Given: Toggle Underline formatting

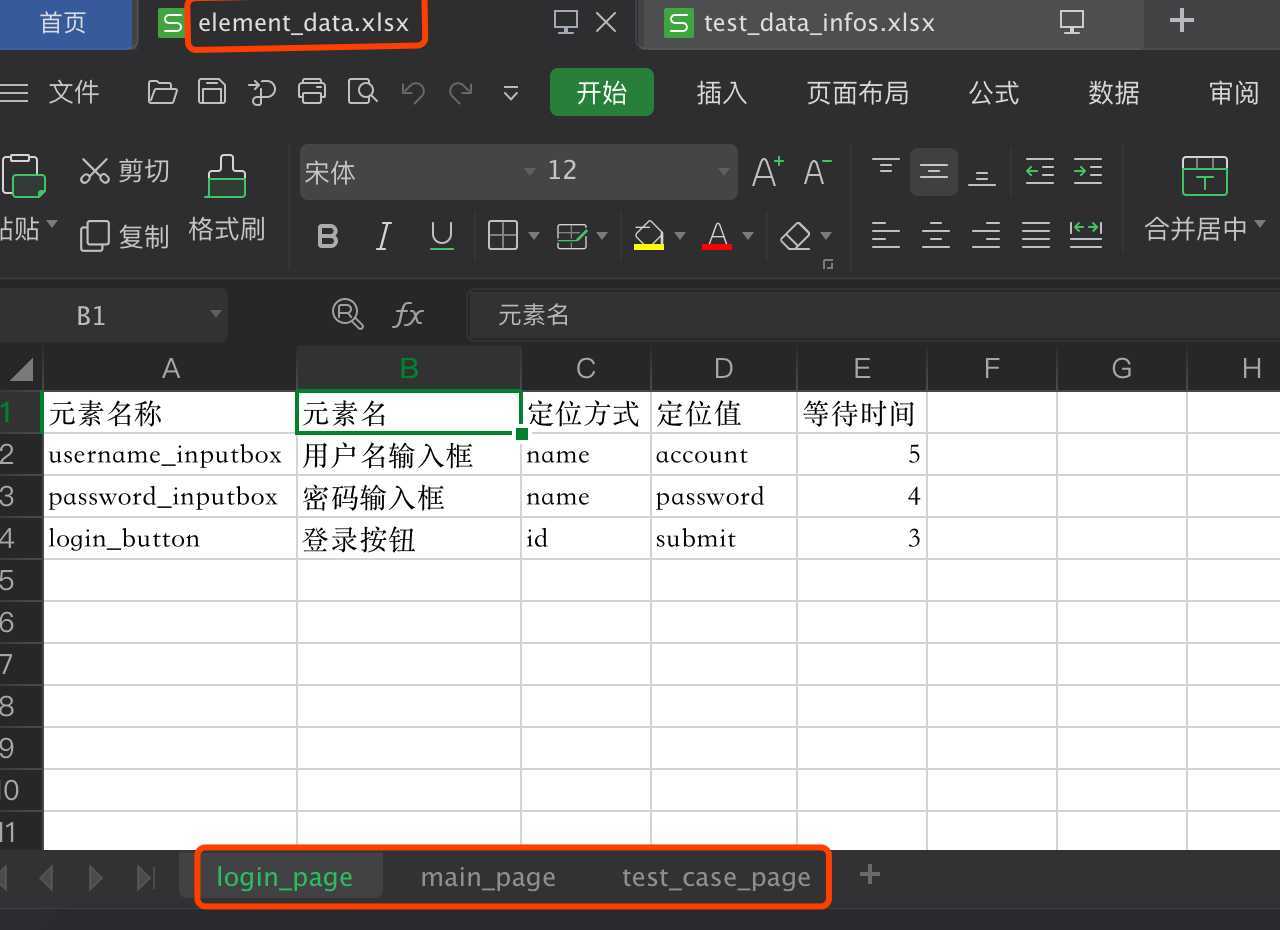Looking at the screenshot, I should tap(441, 236).
